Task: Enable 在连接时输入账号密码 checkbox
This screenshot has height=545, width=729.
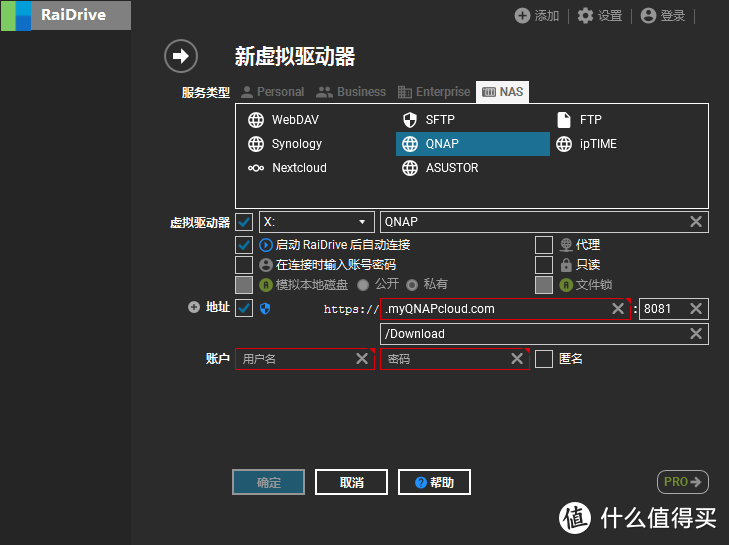Action: click(244, 265)
